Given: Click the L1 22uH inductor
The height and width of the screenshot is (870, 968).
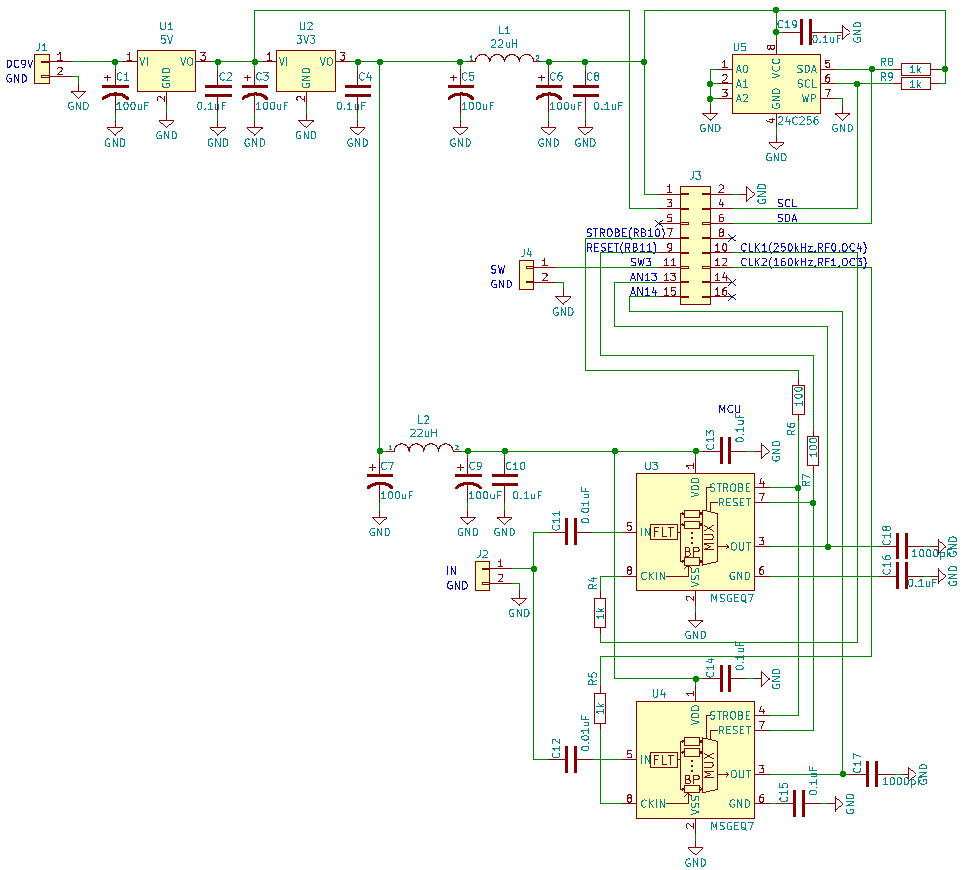Looking at the screenshot, I should click(504, 60).
